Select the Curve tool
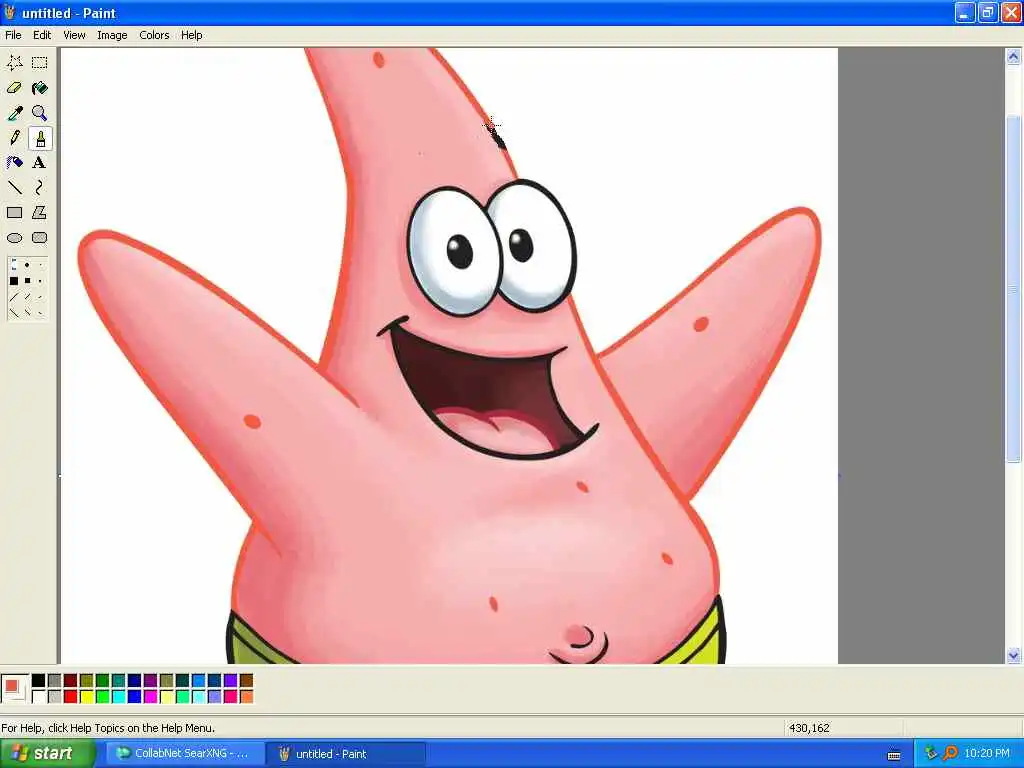The height and width of the screenshot is (768, 1024). coord(40,188)
